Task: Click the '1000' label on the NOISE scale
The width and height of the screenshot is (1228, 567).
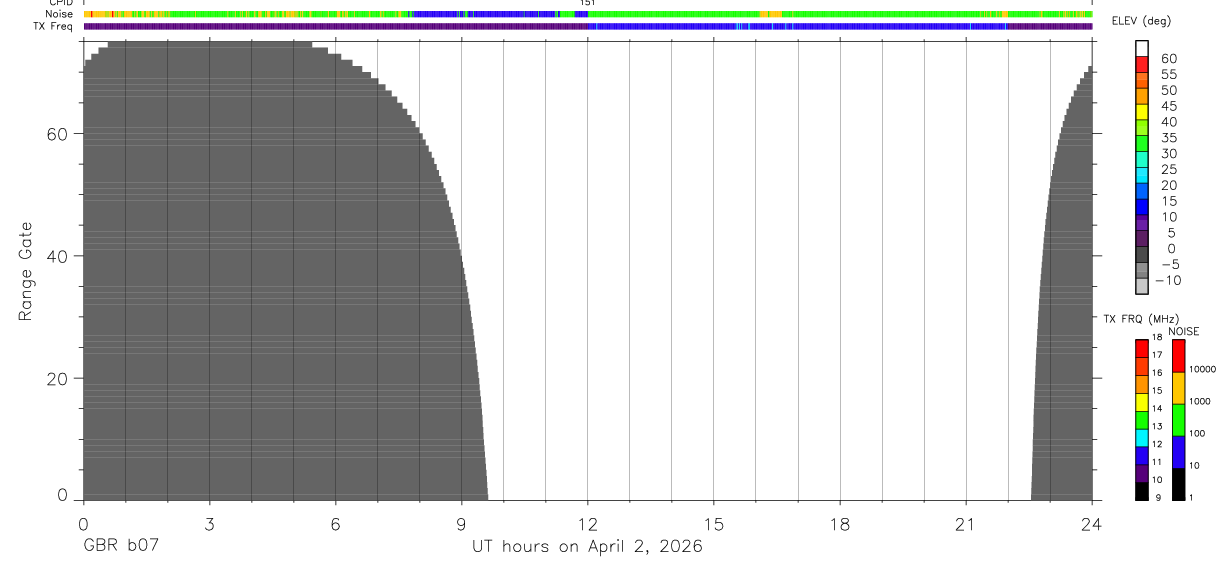Action: point(1200,401)
